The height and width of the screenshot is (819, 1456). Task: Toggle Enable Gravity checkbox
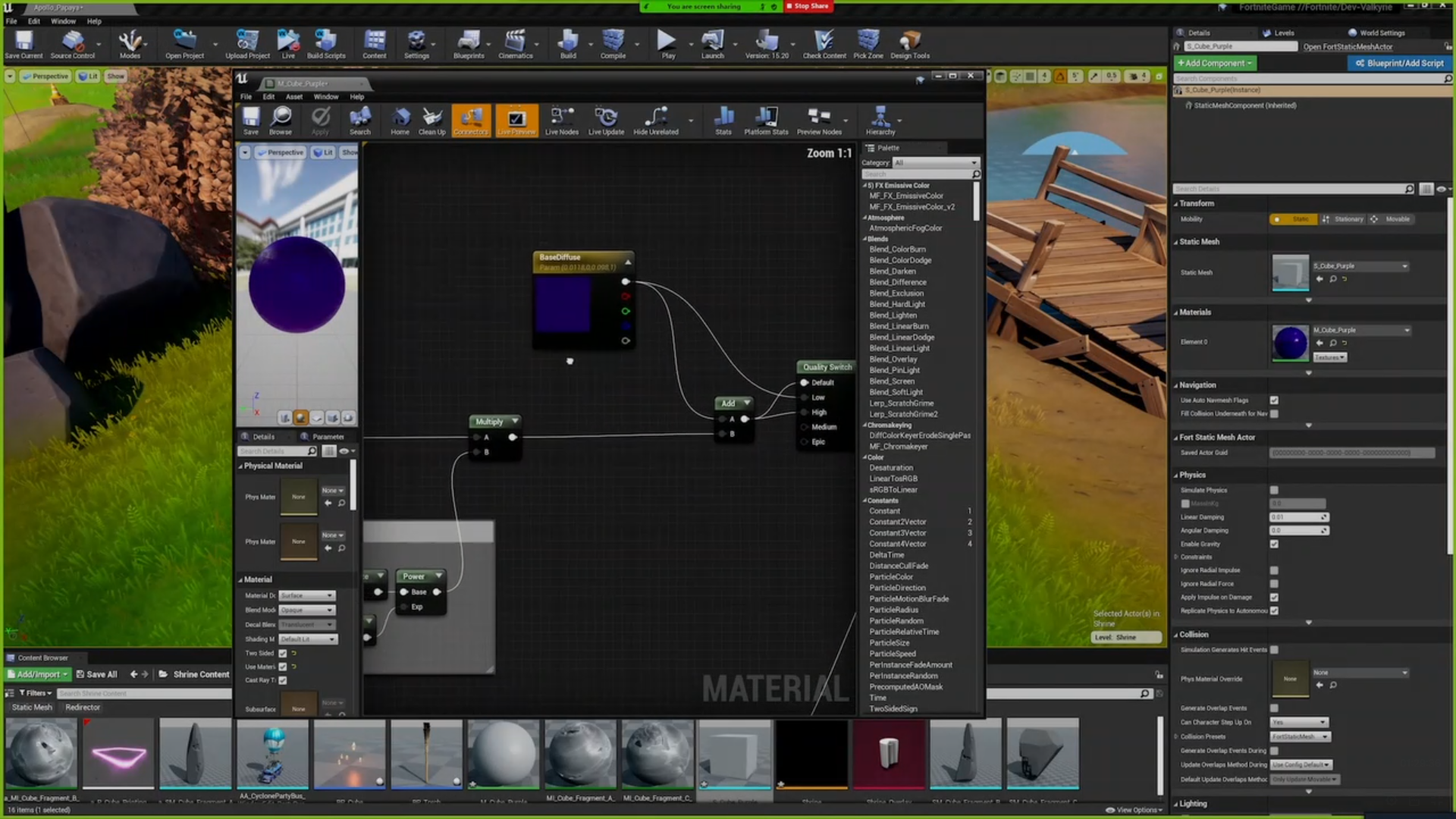pyautogui.click(x=1274, y=544)
